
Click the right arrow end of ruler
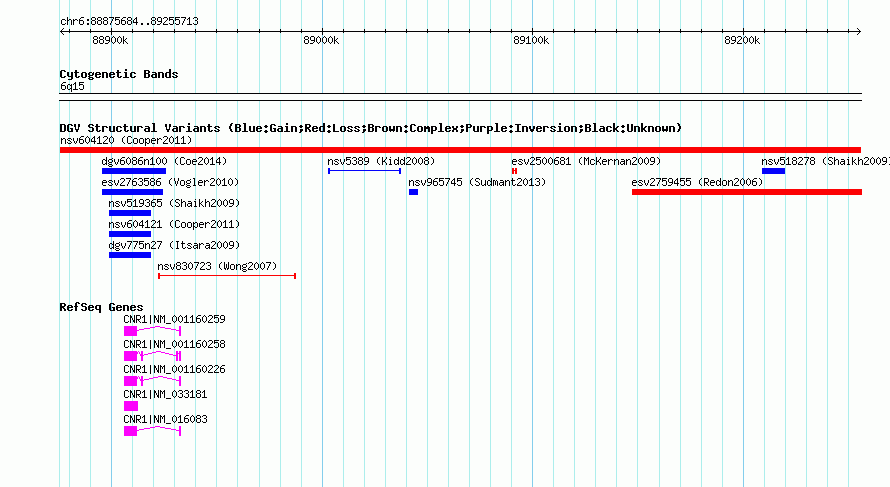[858, 32]
